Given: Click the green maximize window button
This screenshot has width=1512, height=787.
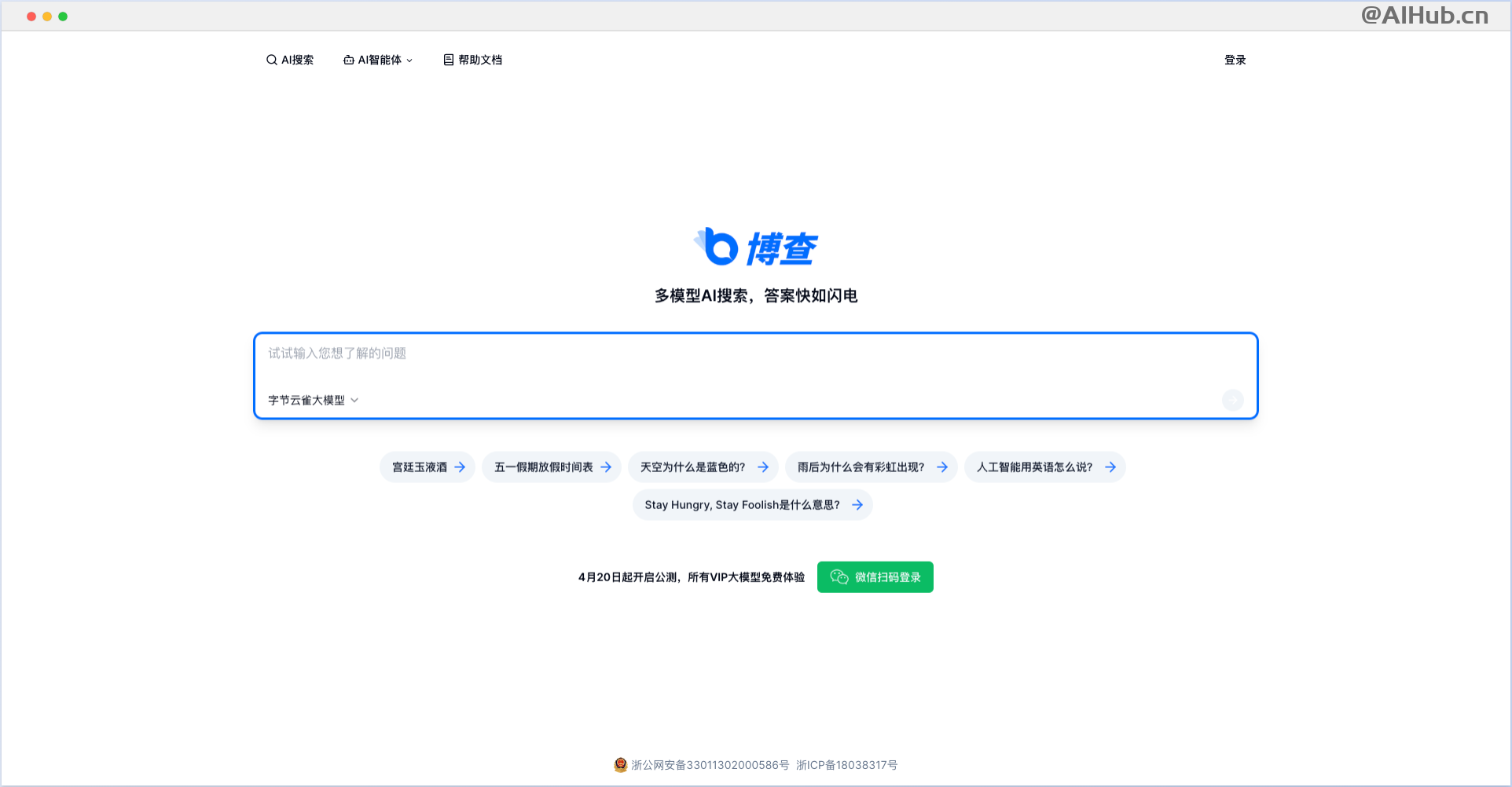Looking at the screenshot, I should 63,16.
